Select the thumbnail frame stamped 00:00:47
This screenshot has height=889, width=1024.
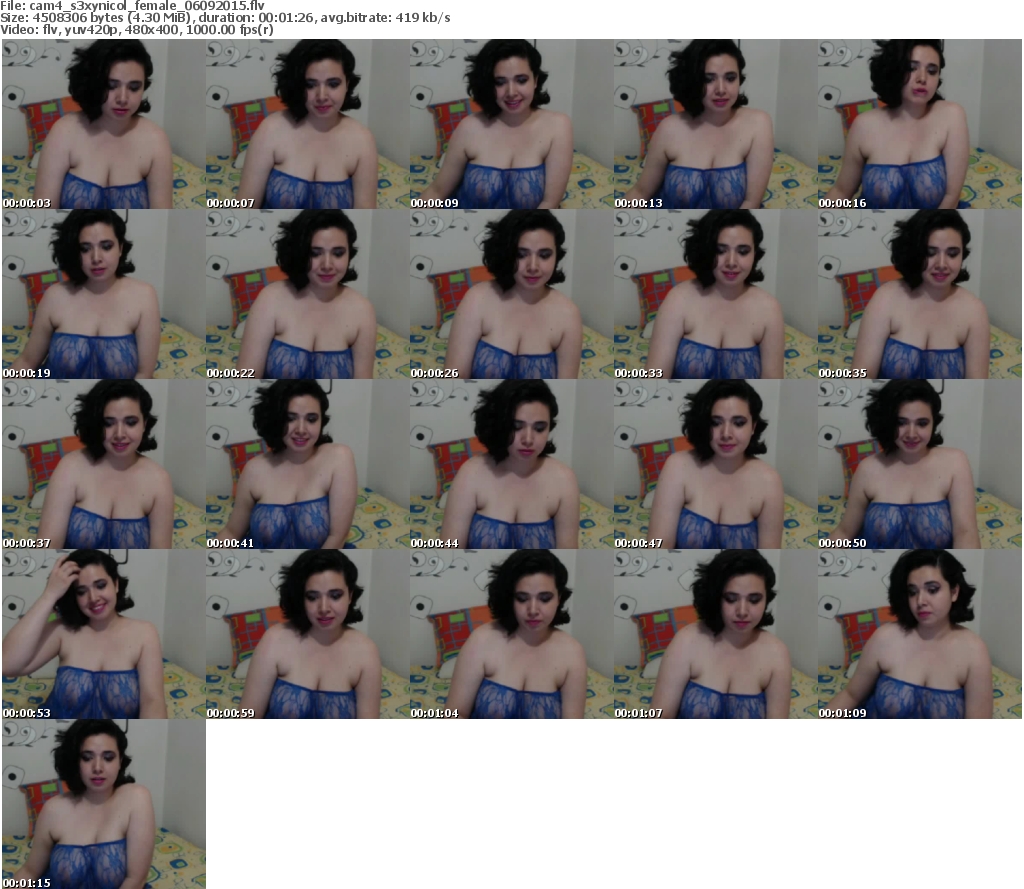click(716, 464)
